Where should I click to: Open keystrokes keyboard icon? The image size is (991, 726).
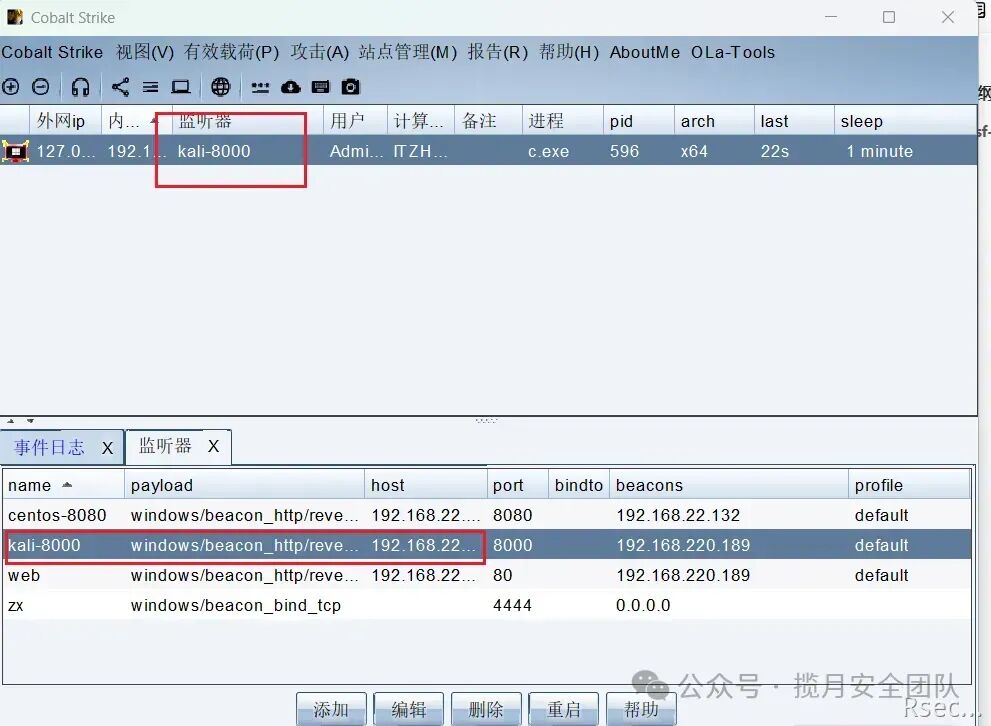(x=320, y=87)
